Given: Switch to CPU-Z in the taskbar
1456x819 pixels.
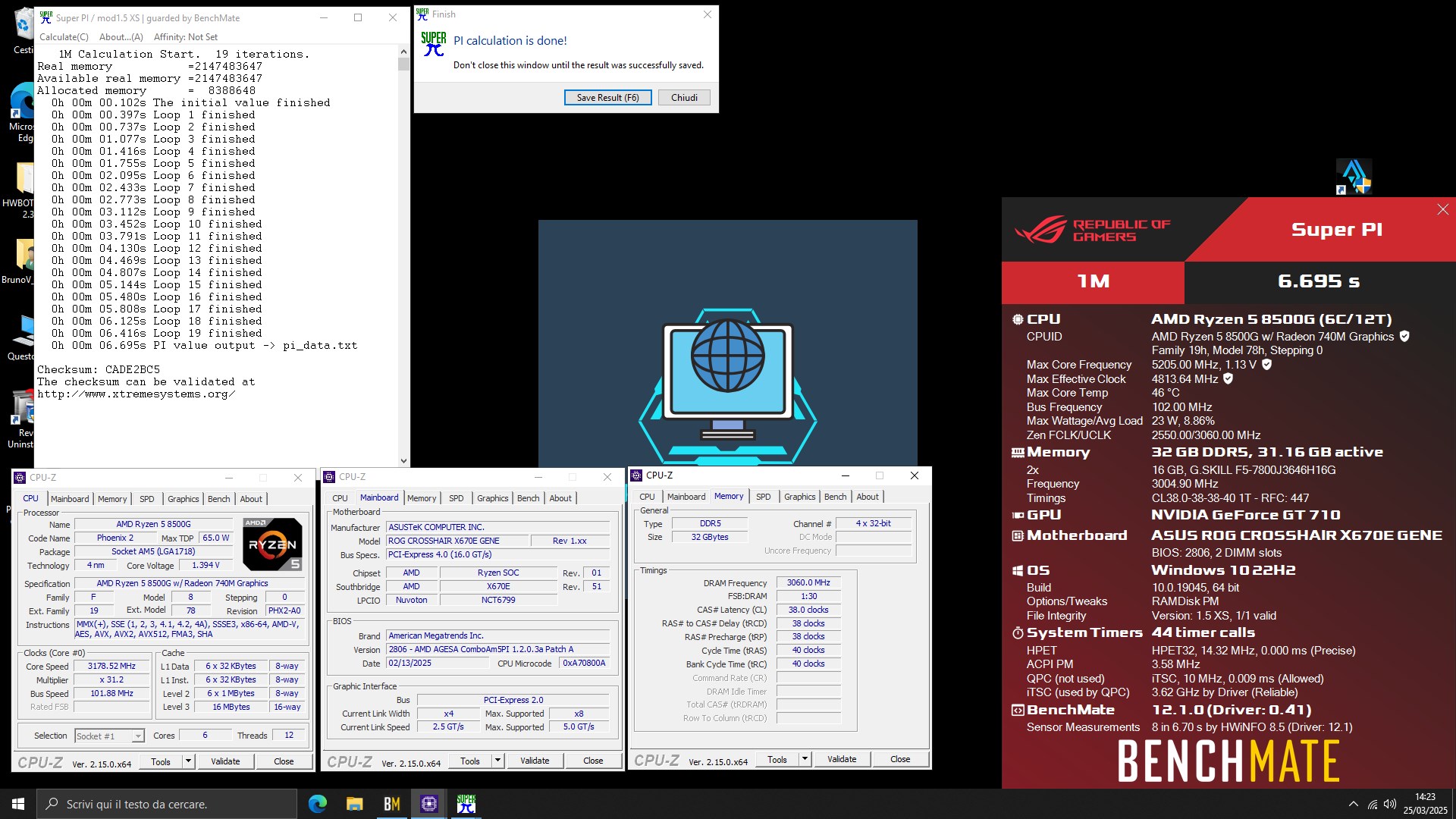Looking at the screenshot, I should point(428,804).
